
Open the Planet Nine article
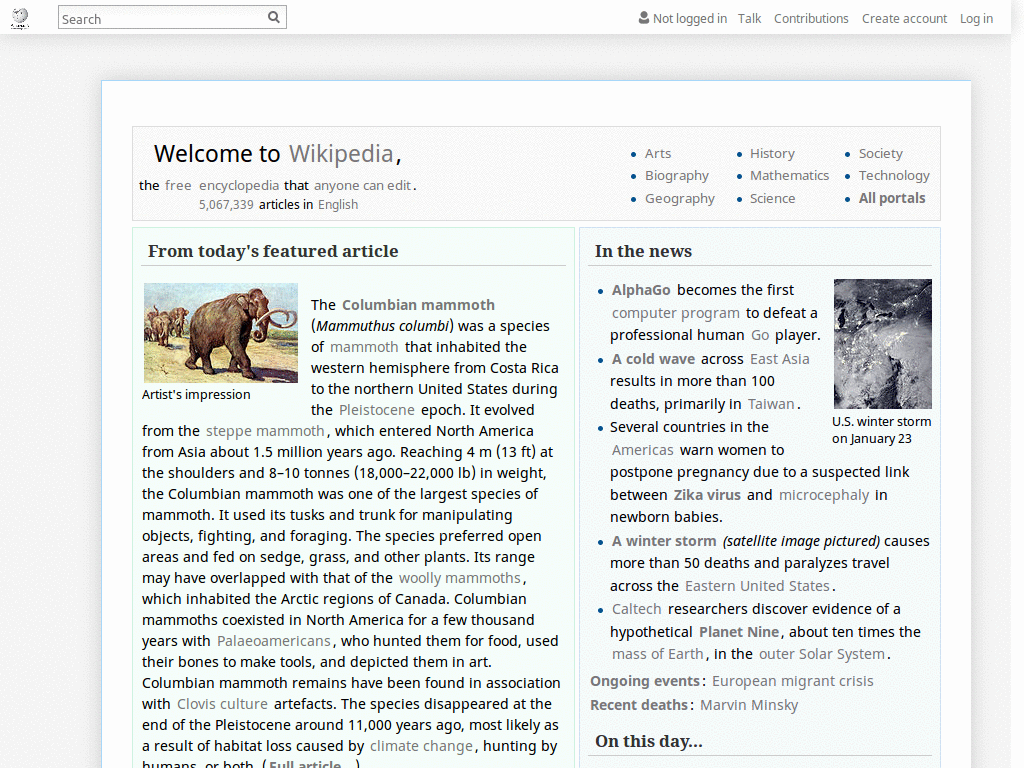point(739,631)
